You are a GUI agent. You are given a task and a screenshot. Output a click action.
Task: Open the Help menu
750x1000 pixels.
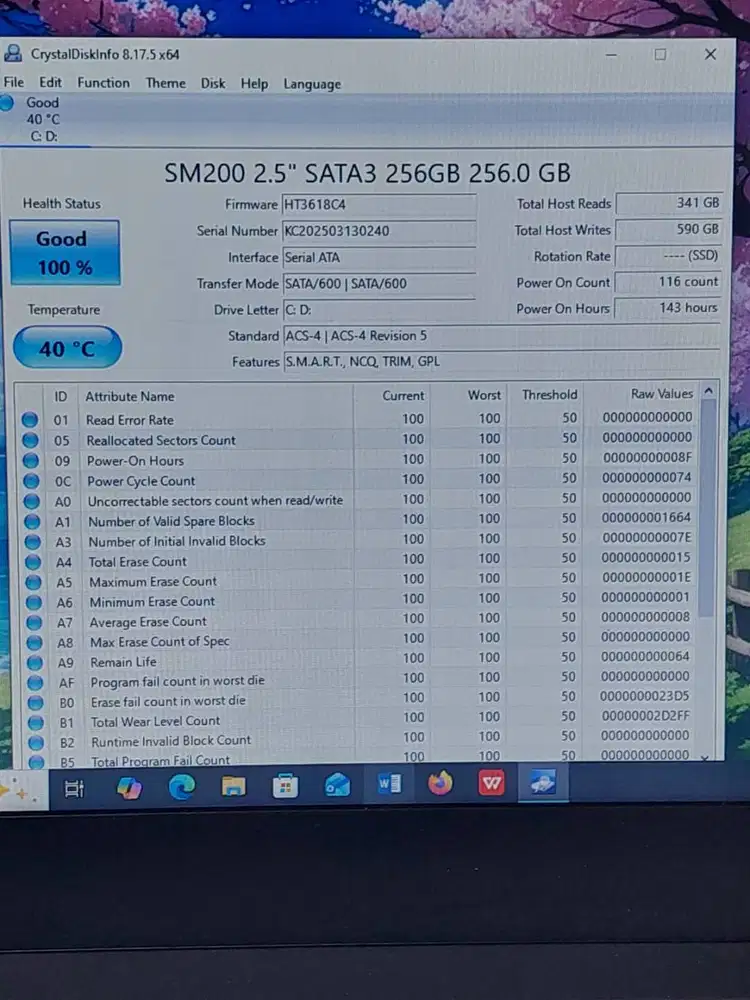(254, 84)
